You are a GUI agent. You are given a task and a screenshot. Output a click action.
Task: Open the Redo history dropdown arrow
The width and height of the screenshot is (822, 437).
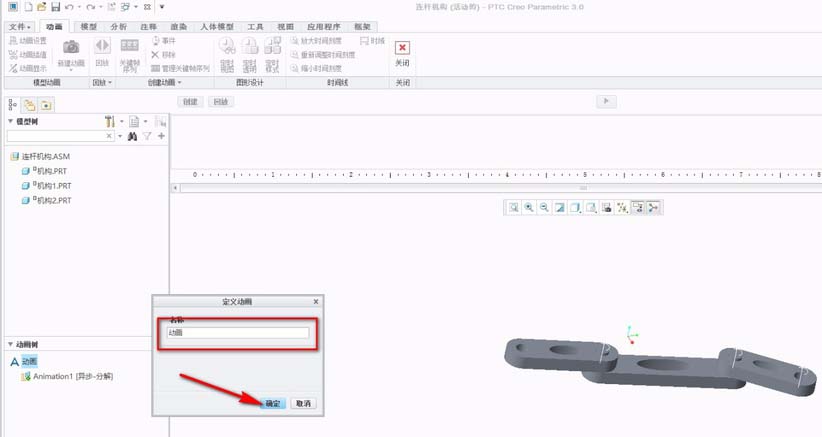[101, 7]
